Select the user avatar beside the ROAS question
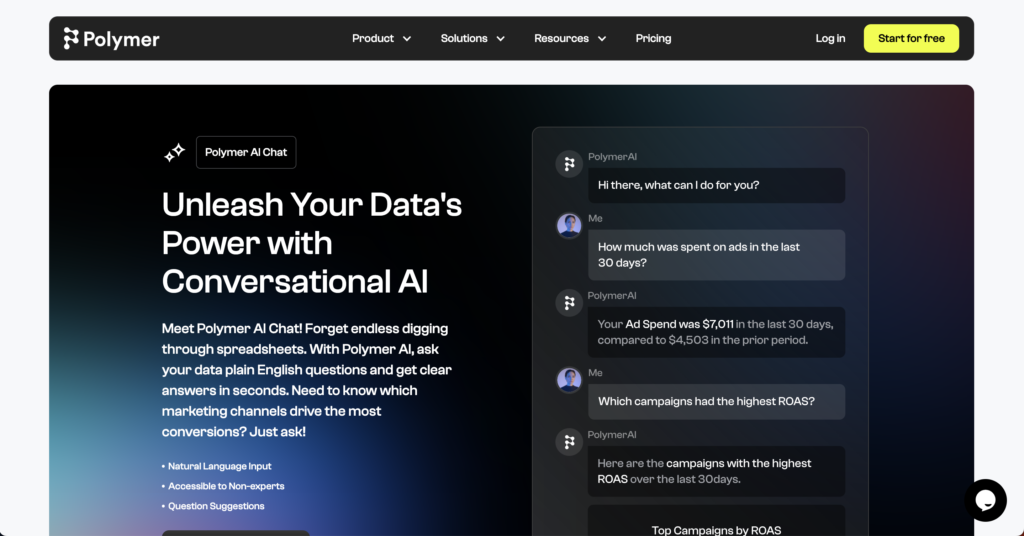The image size is (1024, 536). (569, 380)
